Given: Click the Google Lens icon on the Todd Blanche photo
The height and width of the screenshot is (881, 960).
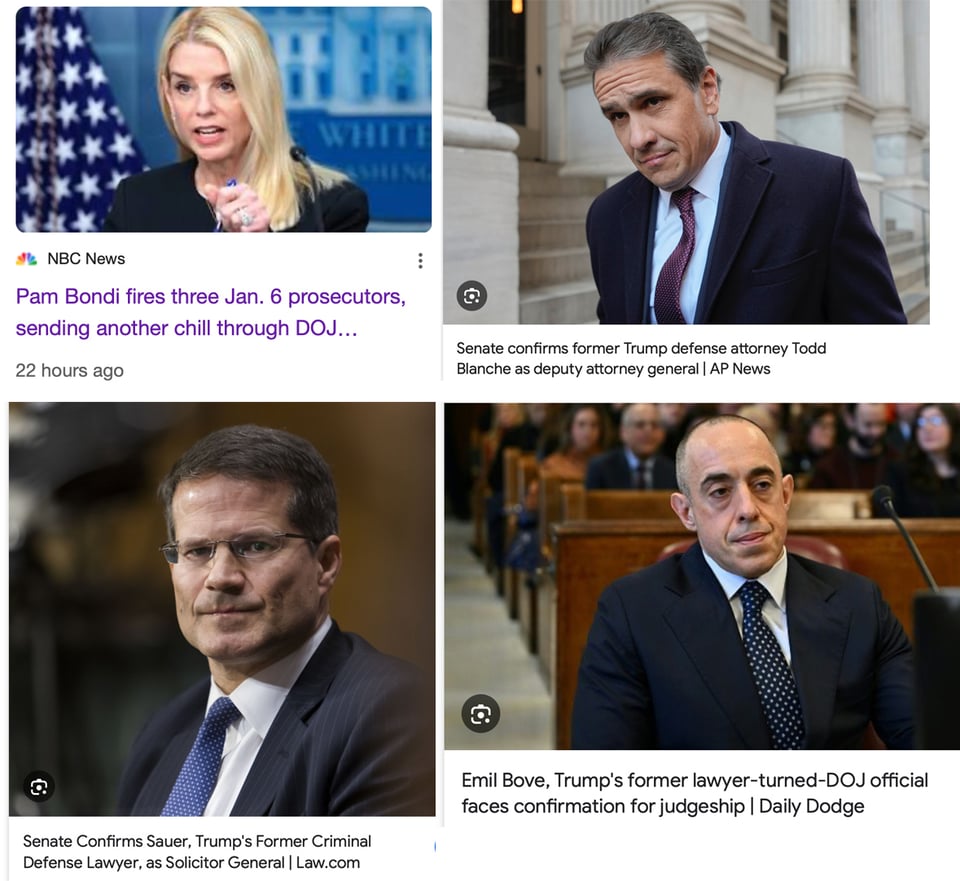Looking at the screenshot, I should [471, 296].
